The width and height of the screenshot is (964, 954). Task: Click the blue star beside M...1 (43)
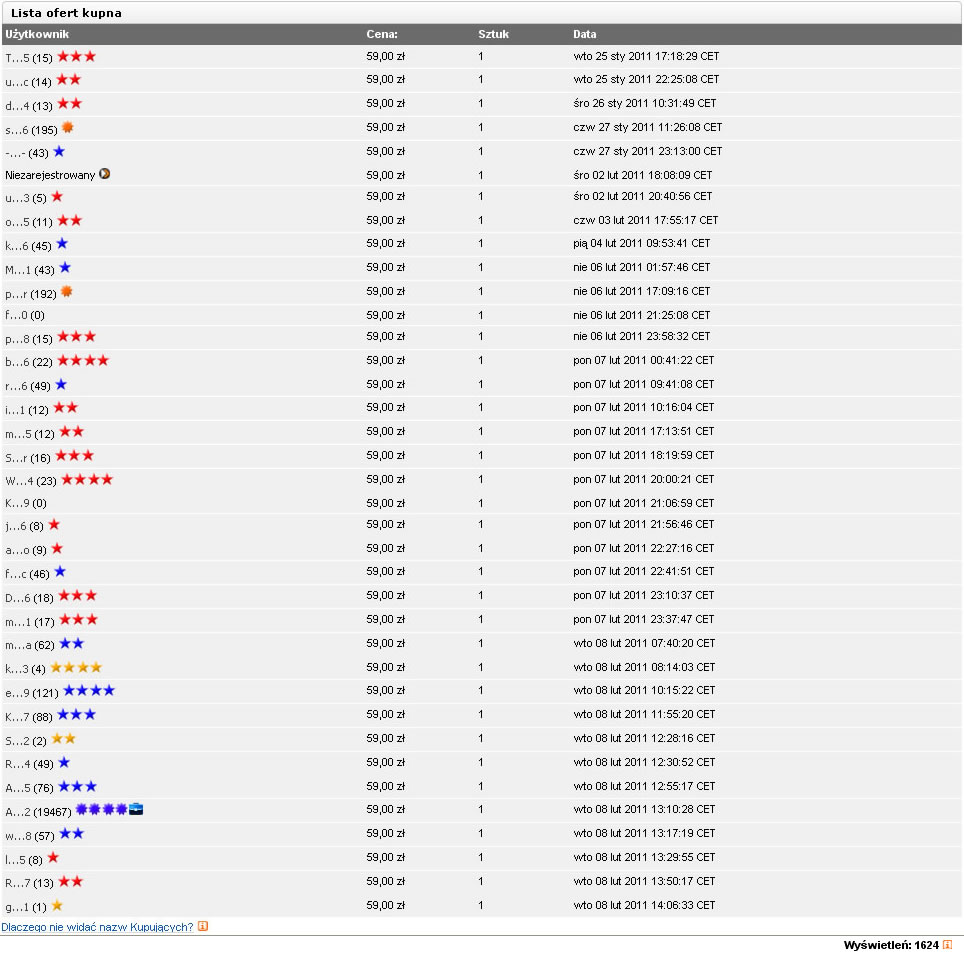tap(65, 268)
